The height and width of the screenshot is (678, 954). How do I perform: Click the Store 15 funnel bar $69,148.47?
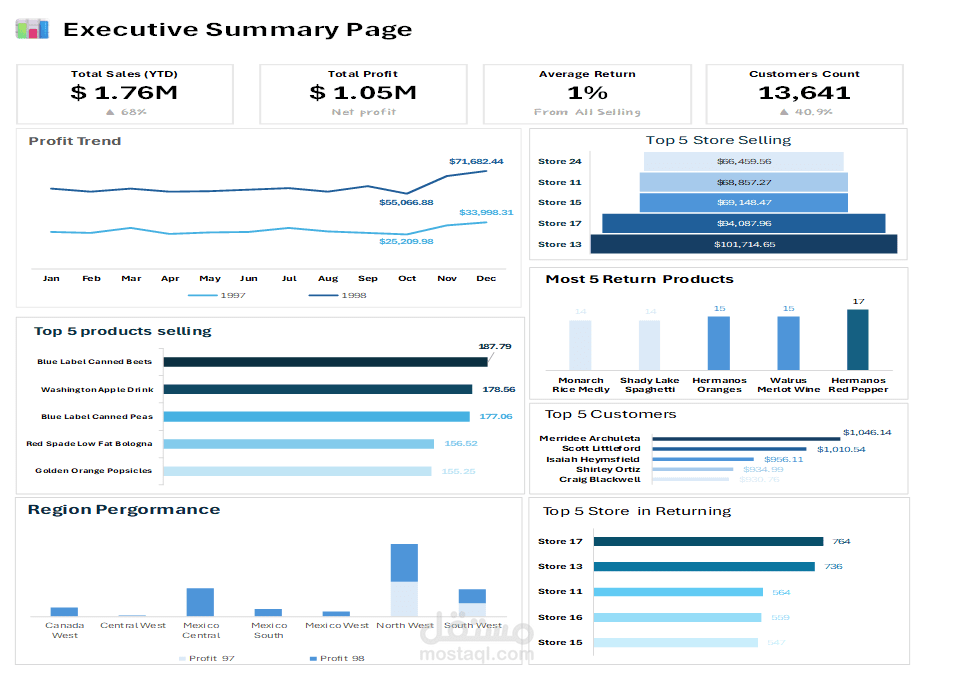click(x=743, y=203)
